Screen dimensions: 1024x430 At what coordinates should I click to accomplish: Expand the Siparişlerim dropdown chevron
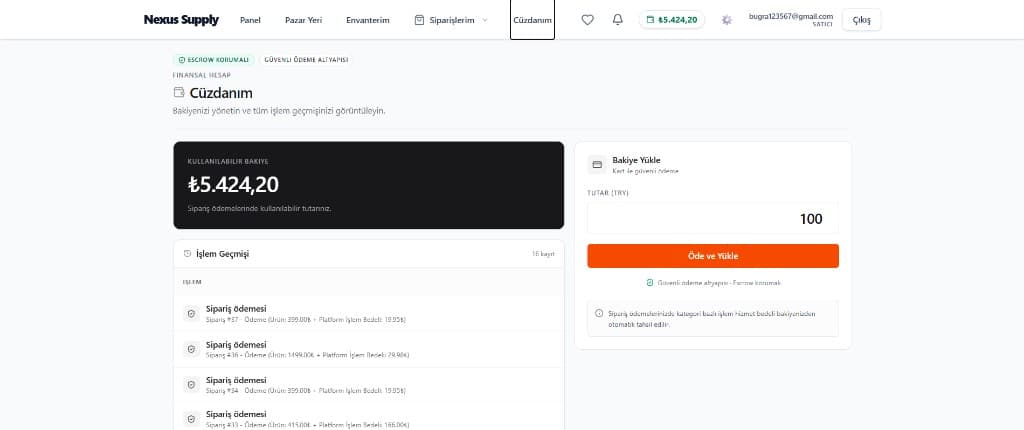(x=485, y=20)
